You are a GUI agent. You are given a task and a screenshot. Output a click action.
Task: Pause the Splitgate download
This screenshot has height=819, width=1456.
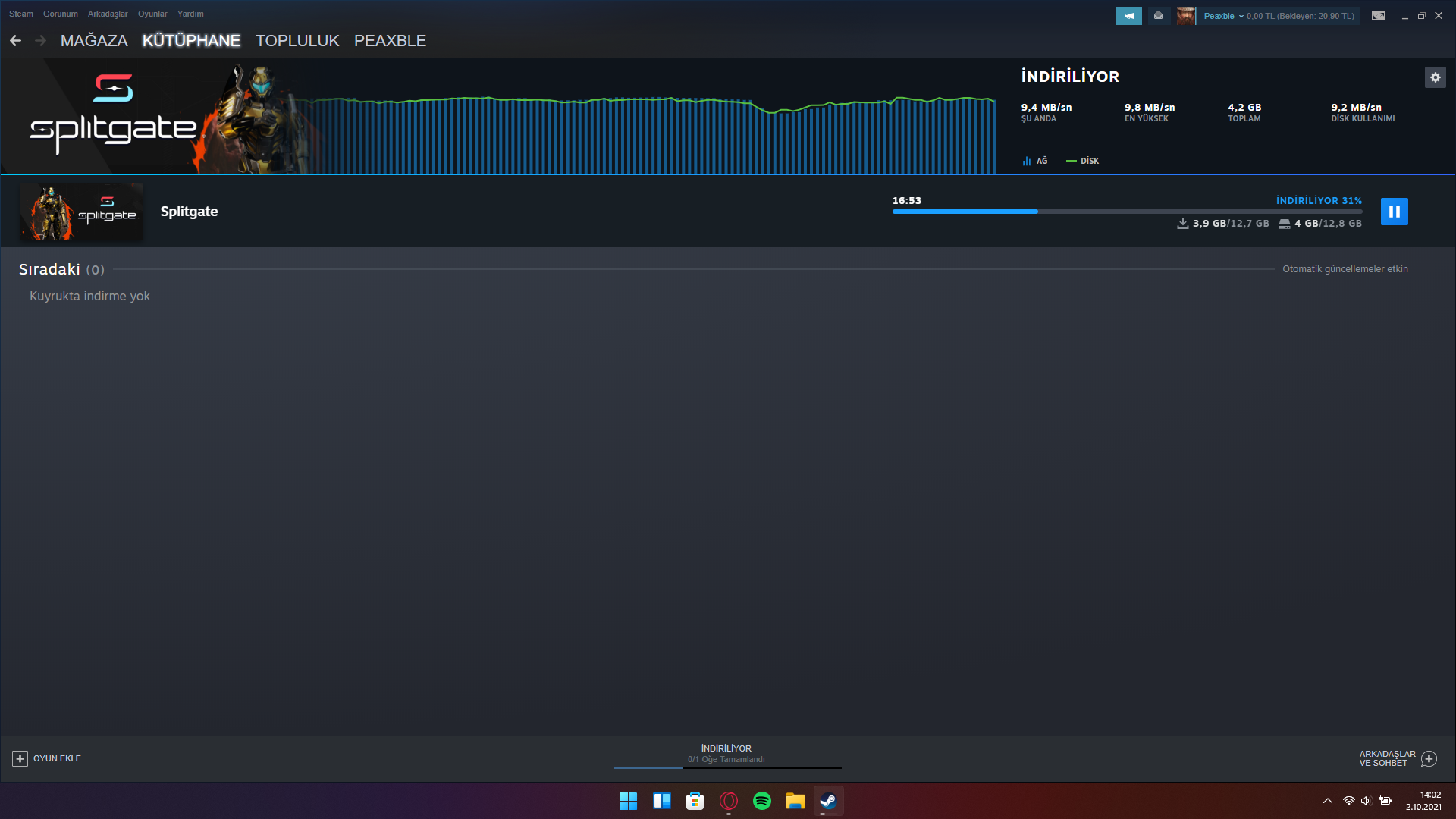(x=1394, y=212)
